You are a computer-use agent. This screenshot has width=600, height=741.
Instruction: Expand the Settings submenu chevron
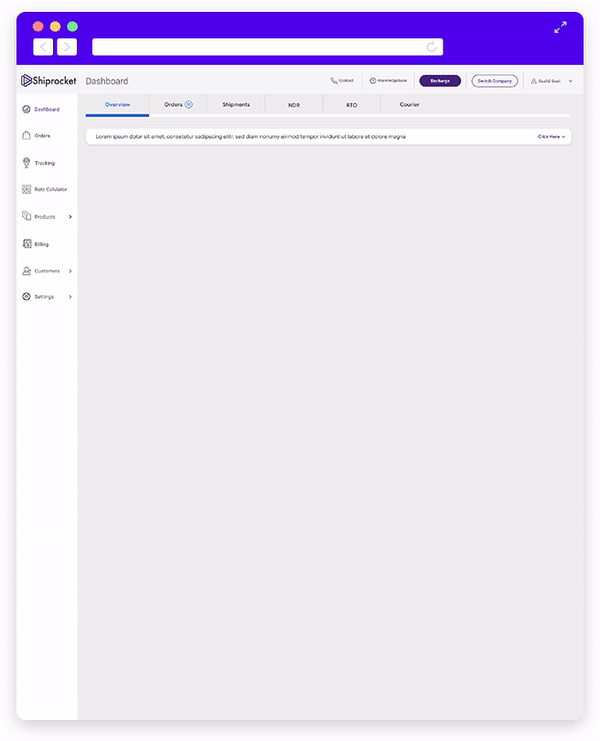click(x=70, y=297)
